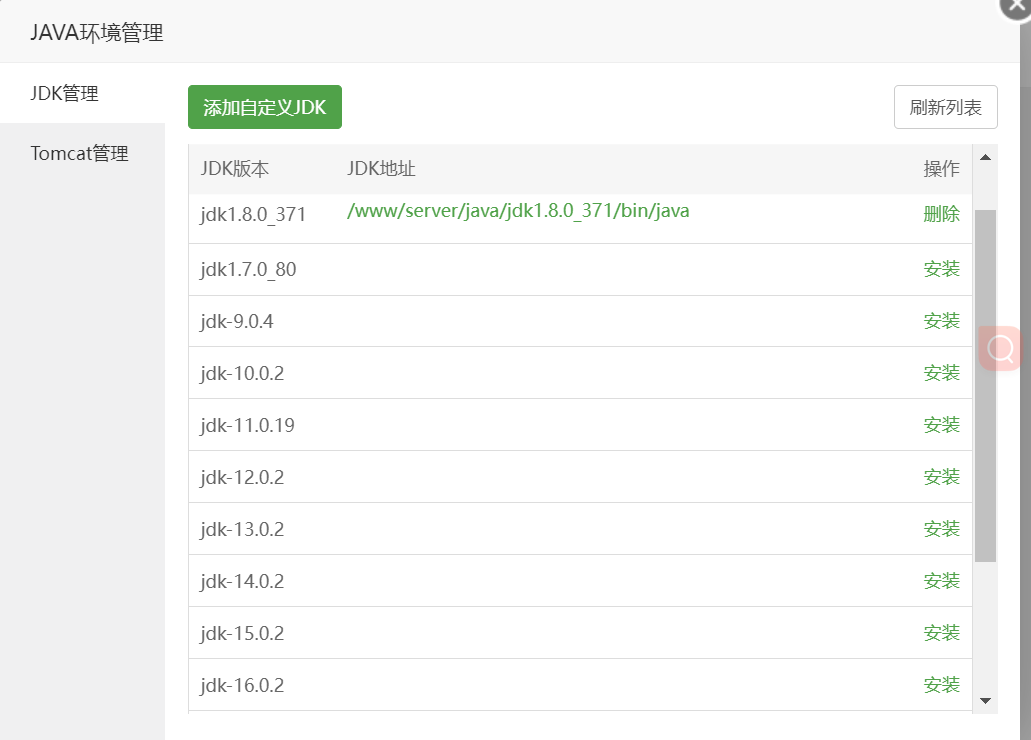Install jdk-9.0.4
Image resolution: width=1031 pixels, height=740 pixels.
pos(941,321)
